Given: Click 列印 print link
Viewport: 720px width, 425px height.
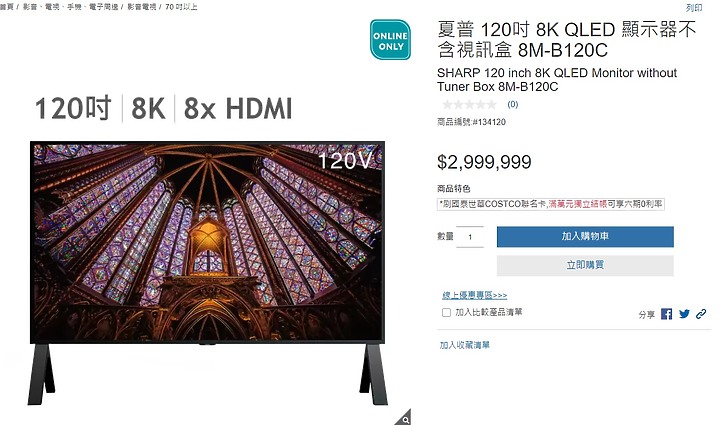Looking at the screenshot, I should click(x=694, y=8).
